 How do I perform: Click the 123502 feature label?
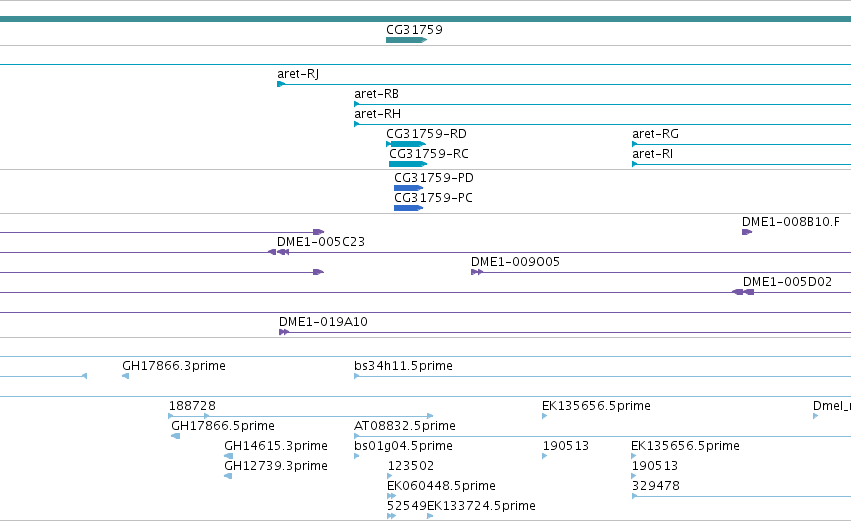[410, 466]
